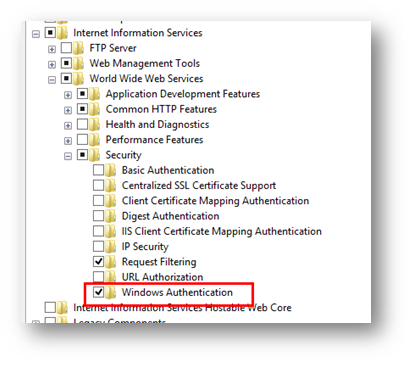This screenshot has width=413, height=365.
Task: Expand Performance Features node
Action: coord(68,141)
